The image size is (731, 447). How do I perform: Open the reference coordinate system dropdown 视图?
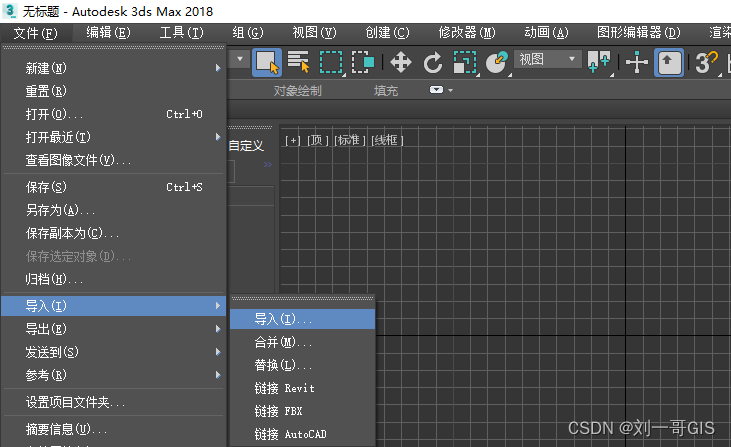coord(548,59)
